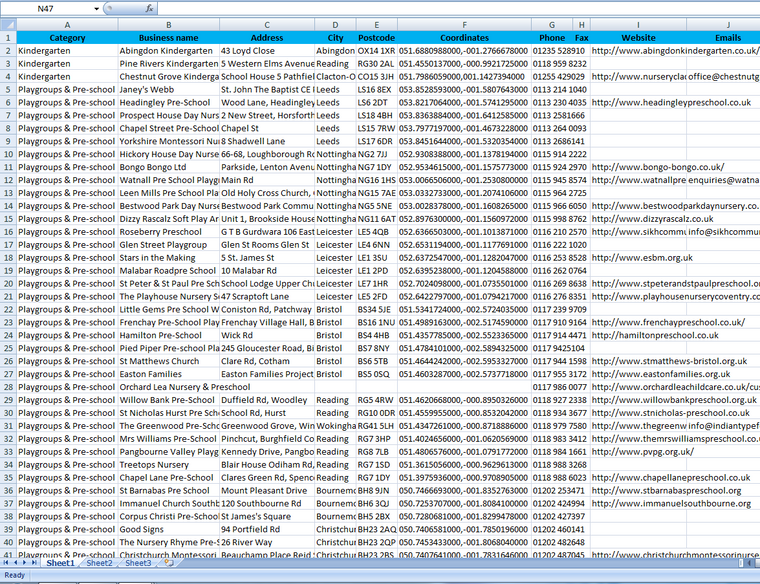The height and width of the screenshot is (584, 760).
Task: Switch to the Sheet1 tab
Action: click(61, 563)
